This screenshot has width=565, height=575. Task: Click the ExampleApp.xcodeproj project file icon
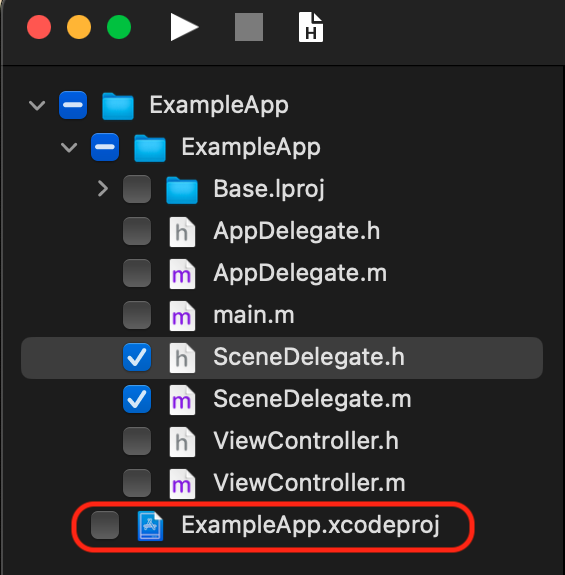(x=150, y=525)
